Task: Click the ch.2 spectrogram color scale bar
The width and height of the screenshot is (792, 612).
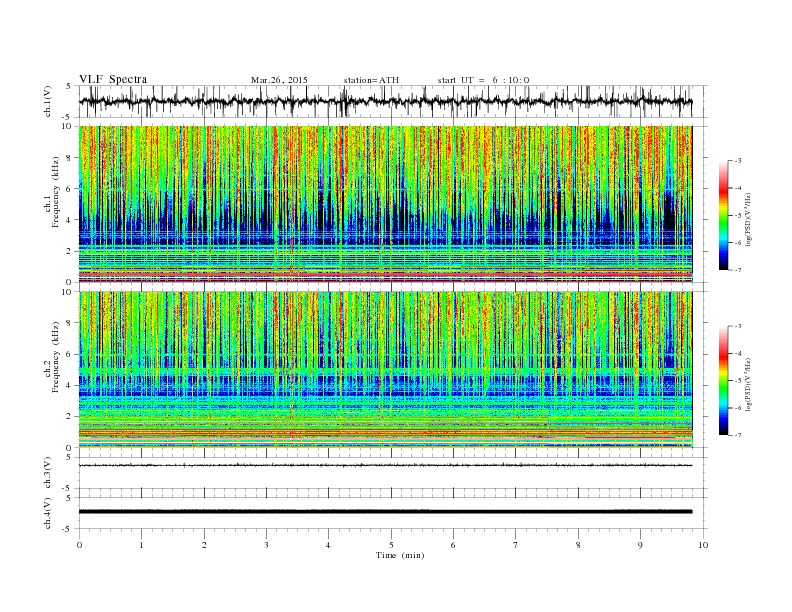Action: pos(723,381)
